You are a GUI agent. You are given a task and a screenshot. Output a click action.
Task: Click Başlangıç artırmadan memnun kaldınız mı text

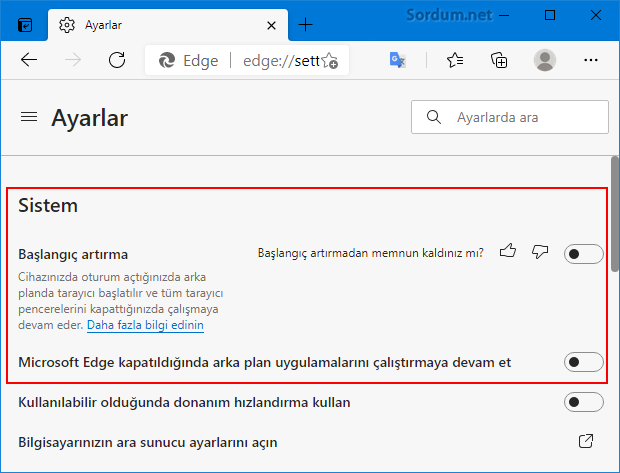click(x=370, y=253)
